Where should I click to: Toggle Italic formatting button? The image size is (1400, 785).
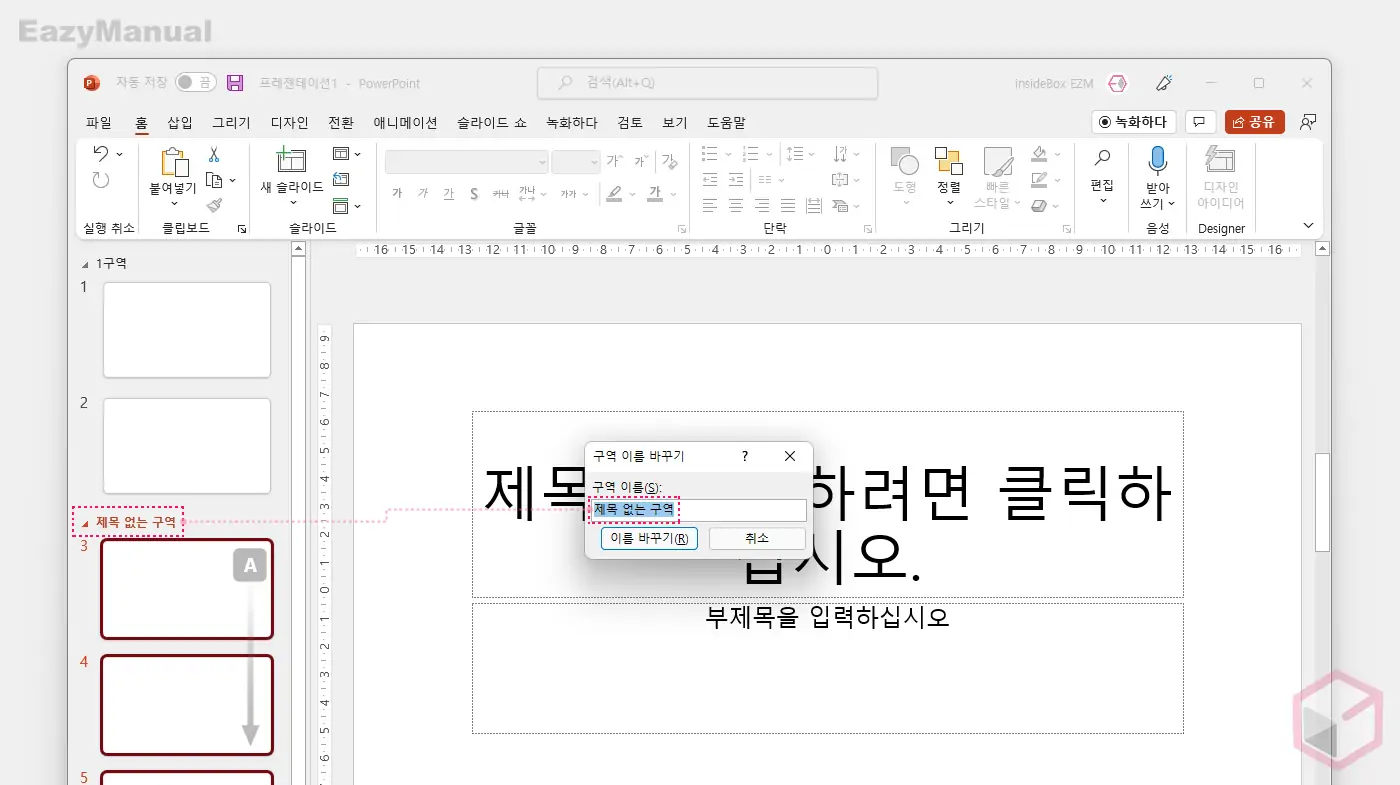[423, 193]
